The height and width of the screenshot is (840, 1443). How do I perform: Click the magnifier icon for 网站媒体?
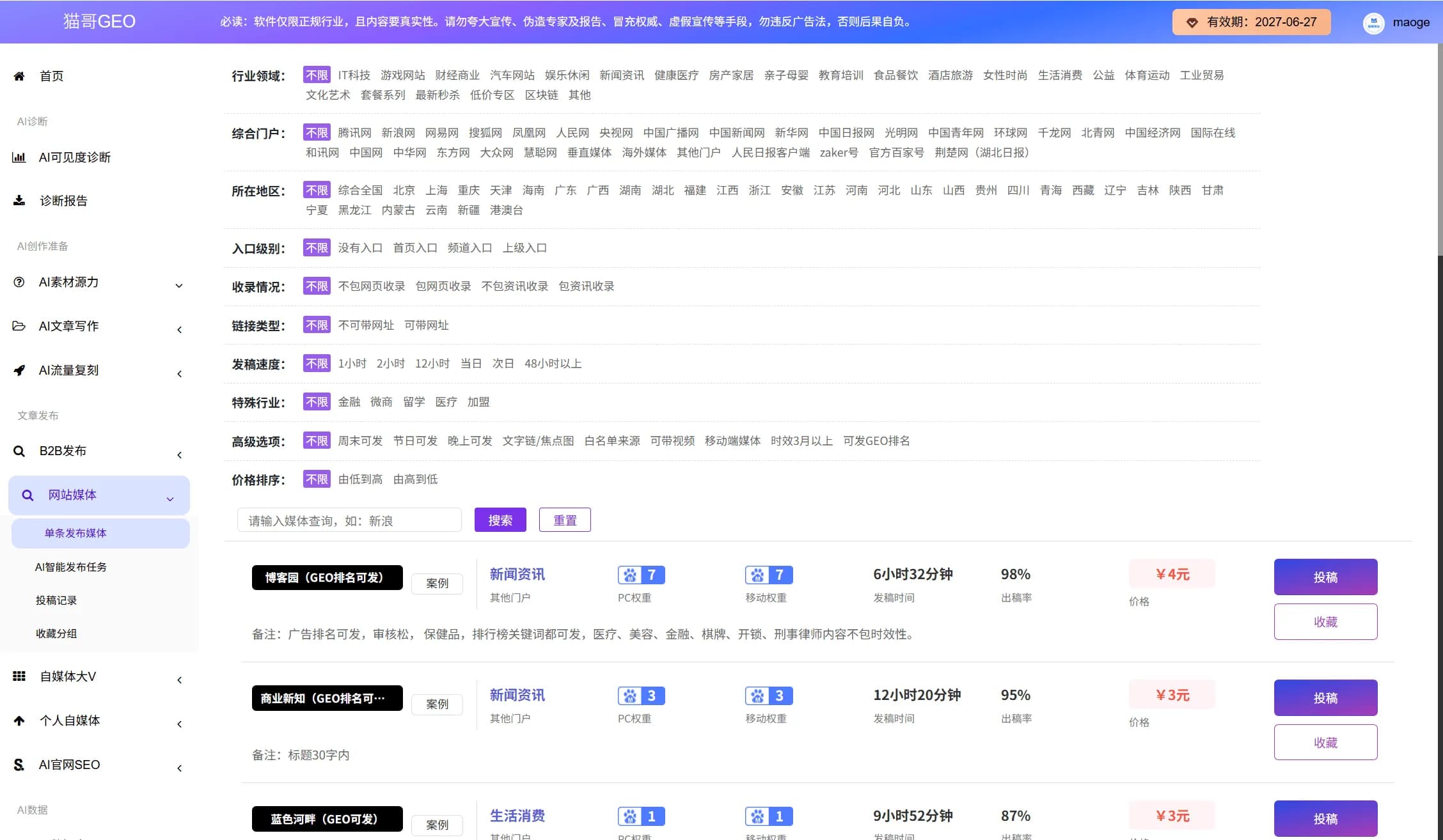(28, 495)
